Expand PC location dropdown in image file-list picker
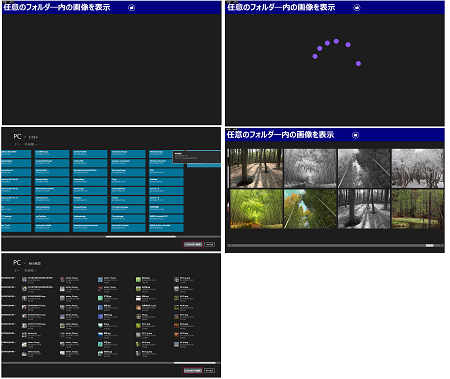This screenshot has height=379, width=450. pos(25,263)
